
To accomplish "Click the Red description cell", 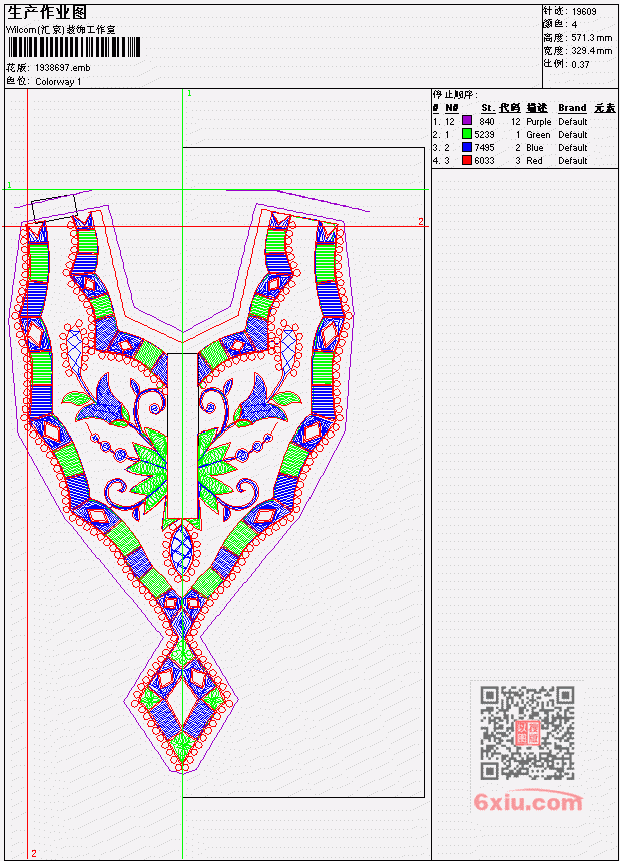I will (534, 161).
